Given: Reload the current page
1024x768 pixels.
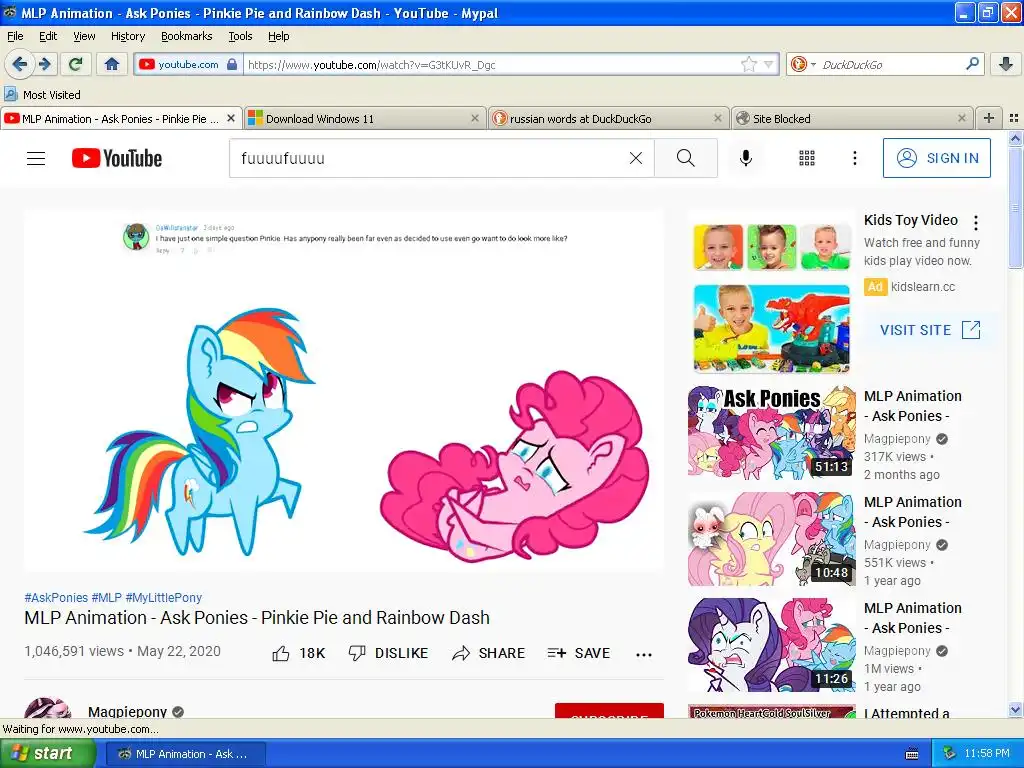Looking at the screenshot, I should [76, 64].
